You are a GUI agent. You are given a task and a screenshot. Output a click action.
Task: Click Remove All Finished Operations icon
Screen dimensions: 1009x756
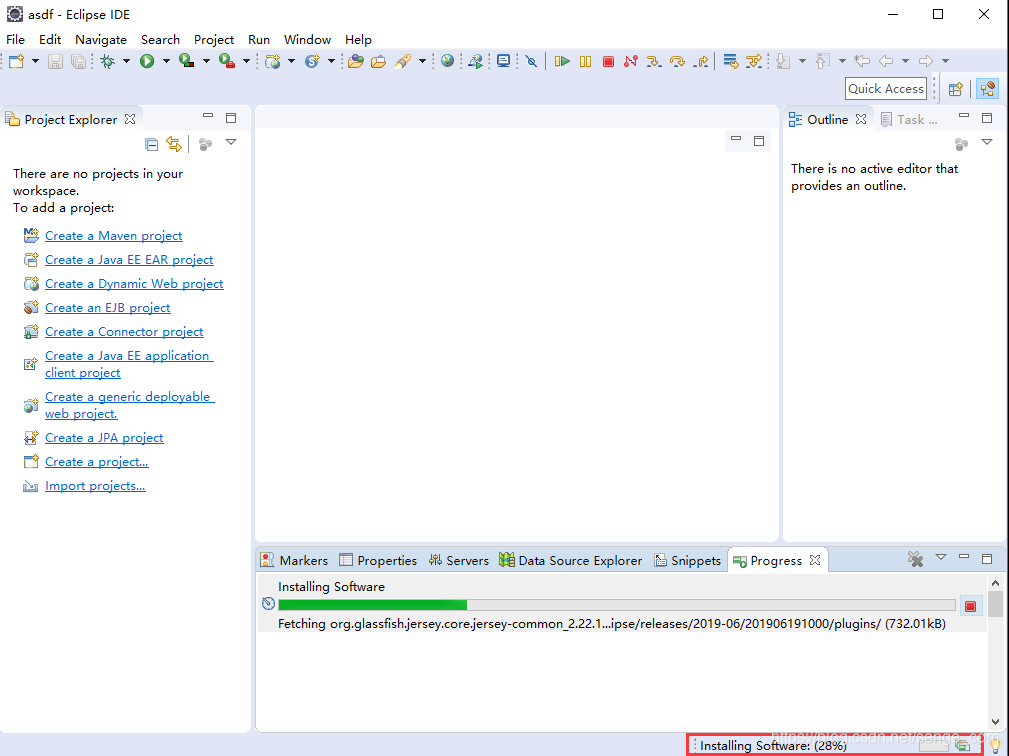[x=915, y=559]
